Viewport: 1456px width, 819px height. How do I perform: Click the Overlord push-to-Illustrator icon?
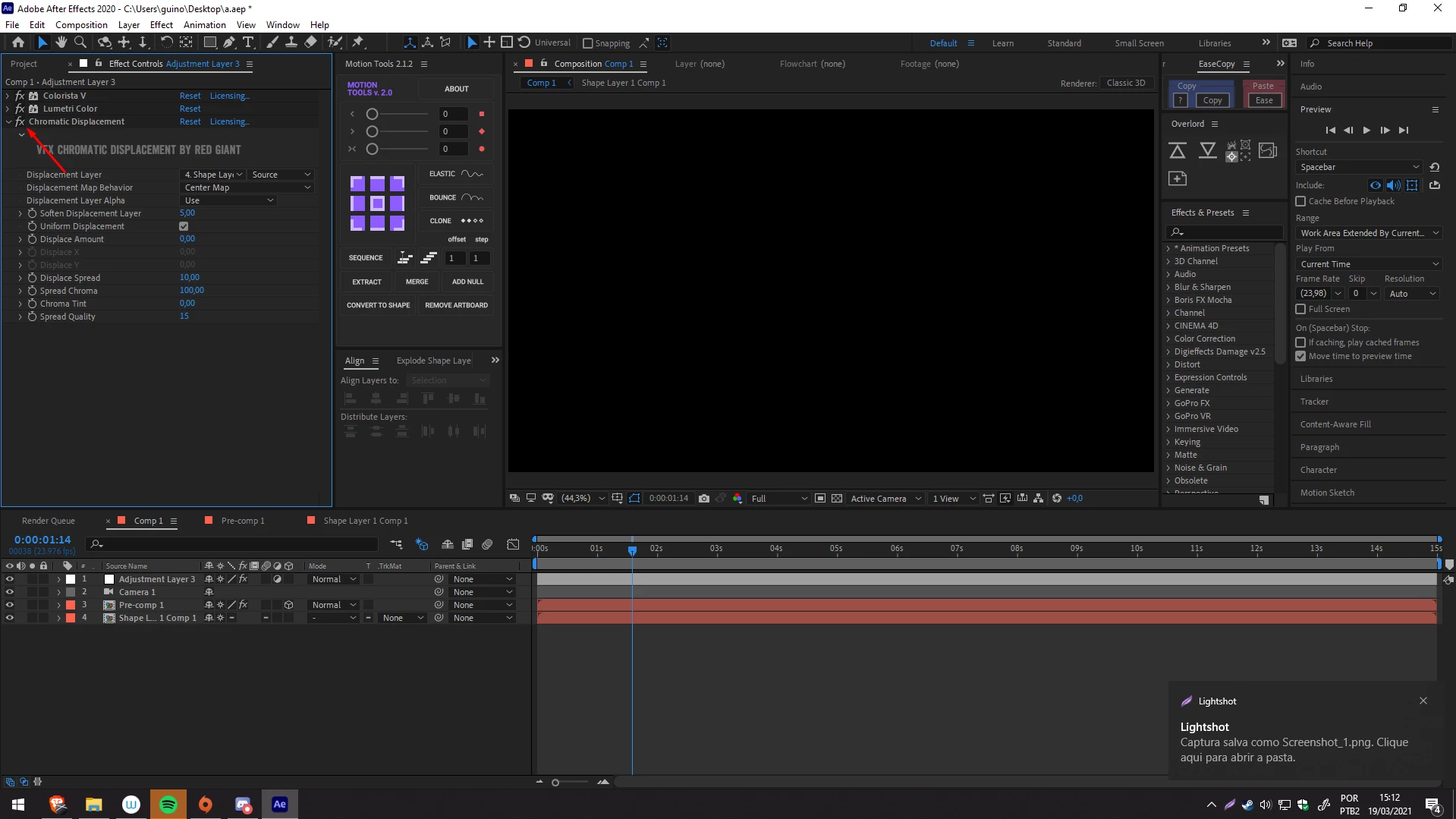(1178, 150)
